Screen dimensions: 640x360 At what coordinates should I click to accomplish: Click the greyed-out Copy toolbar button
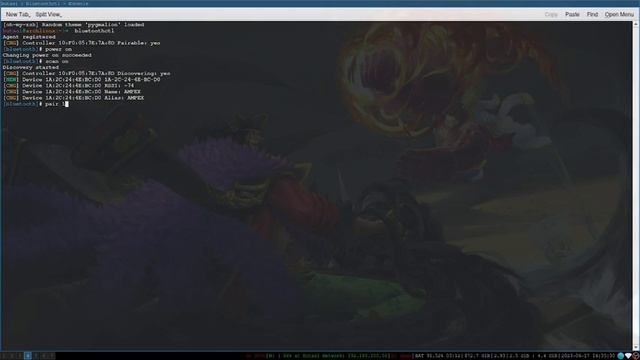click(551, 14)
